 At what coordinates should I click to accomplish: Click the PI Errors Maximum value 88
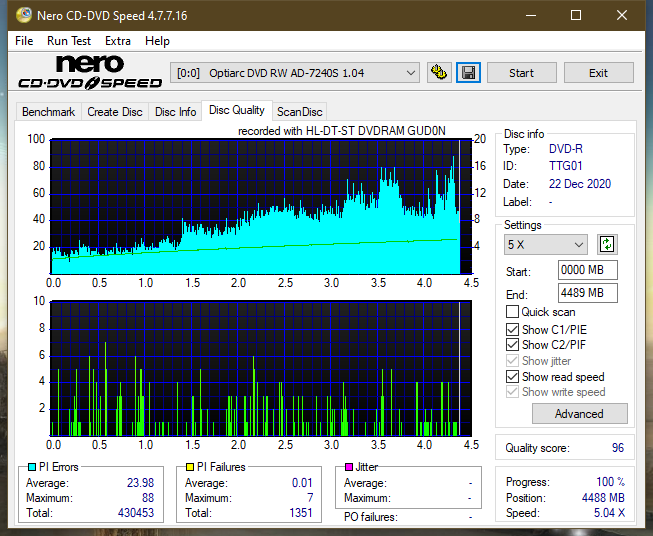pyautogui.click(x=148, y=498)
